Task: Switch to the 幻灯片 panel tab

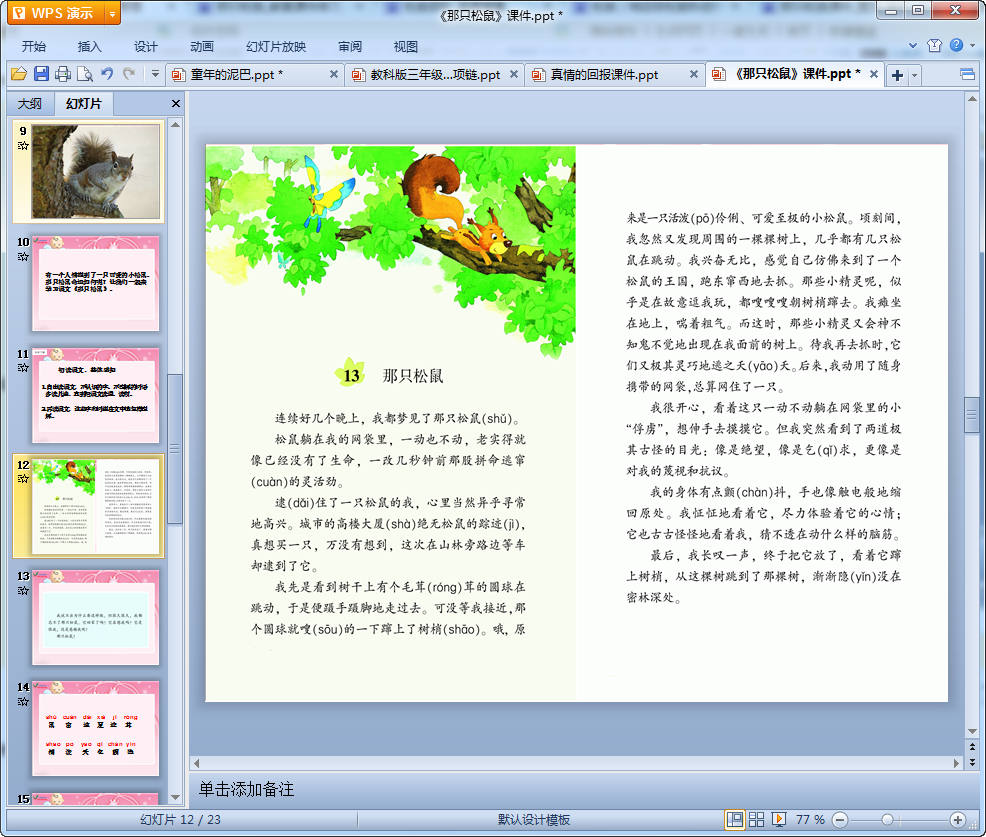Action: pyautogui.click(x=83, y=104)
